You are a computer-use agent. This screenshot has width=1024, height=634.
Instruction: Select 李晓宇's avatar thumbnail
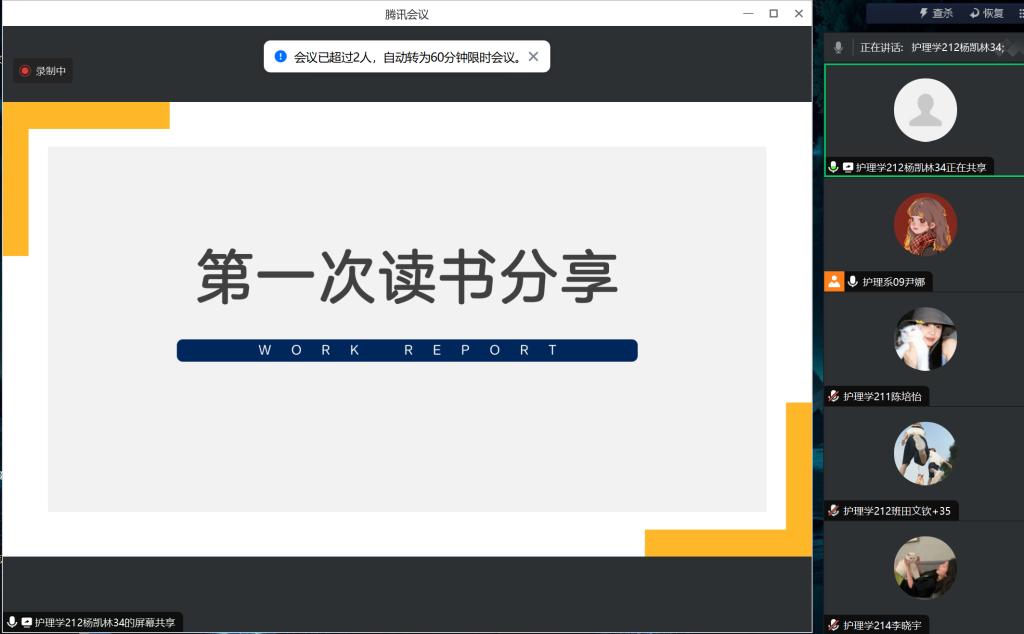(925, 567)
